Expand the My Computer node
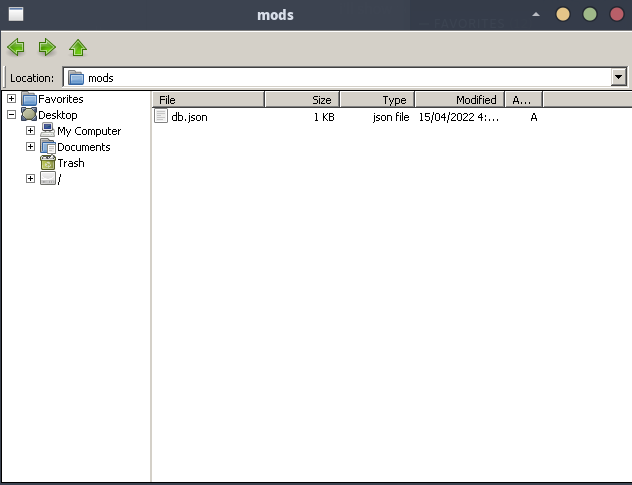Image resolution: width=632 pixels, height=485 pixels. coord(30,131)
